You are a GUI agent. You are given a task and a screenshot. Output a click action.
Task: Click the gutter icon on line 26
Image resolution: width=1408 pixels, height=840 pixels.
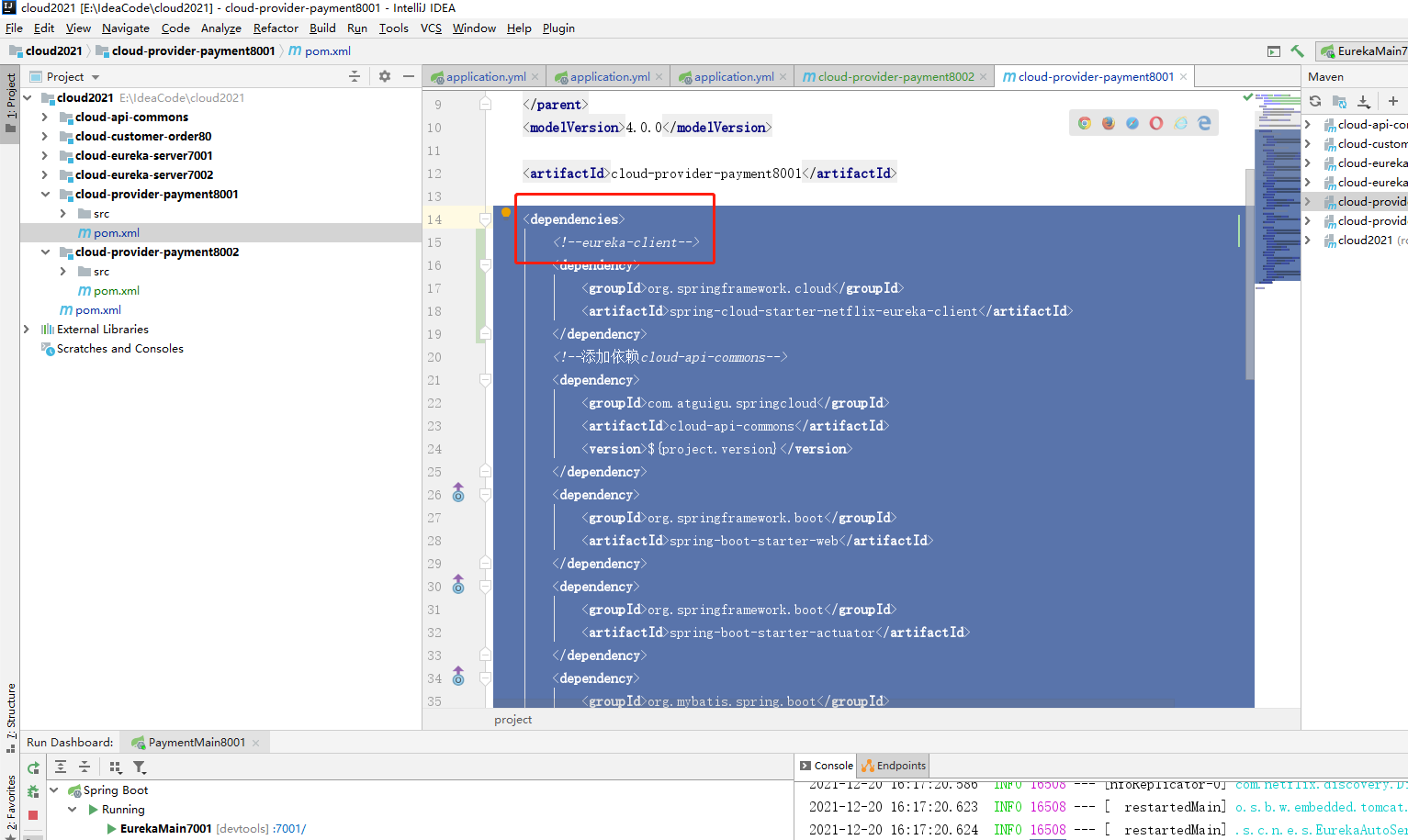click(x=458, y=494)
